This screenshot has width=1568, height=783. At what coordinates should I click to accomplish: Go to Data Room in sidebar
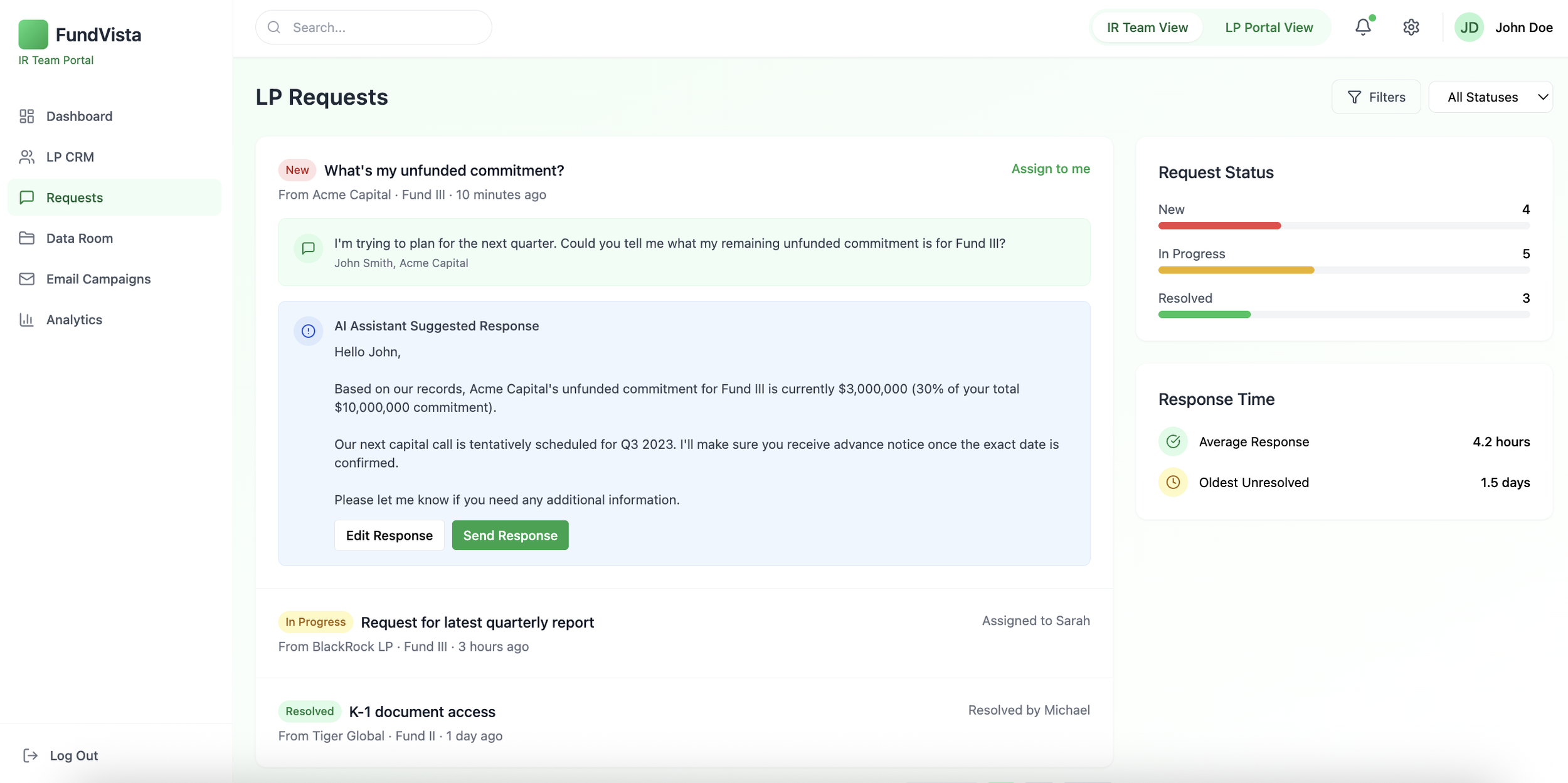click(x=80, y=238)
